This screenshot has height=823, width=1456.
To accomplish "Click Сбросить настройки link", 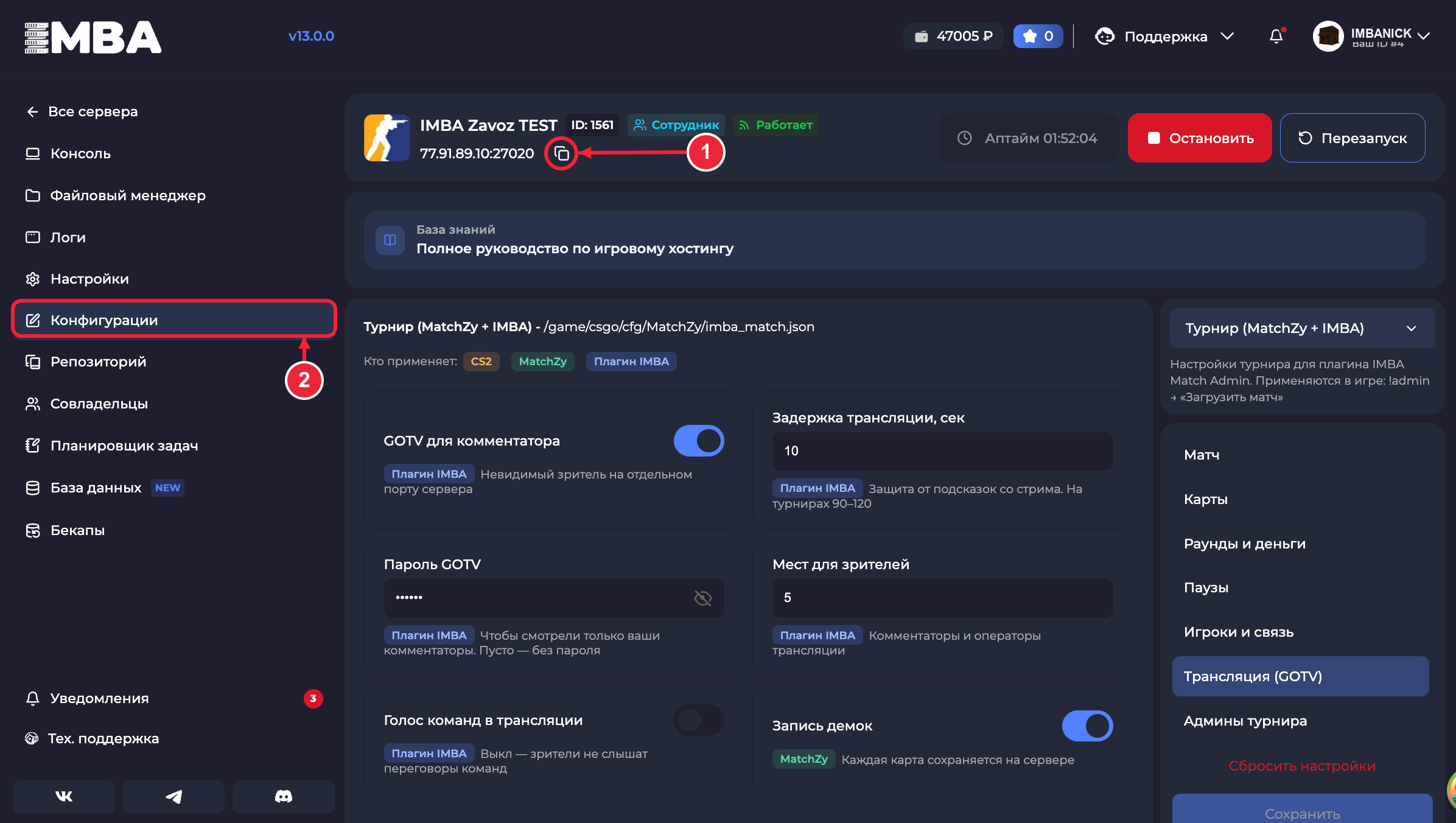I will [1301, 766].
